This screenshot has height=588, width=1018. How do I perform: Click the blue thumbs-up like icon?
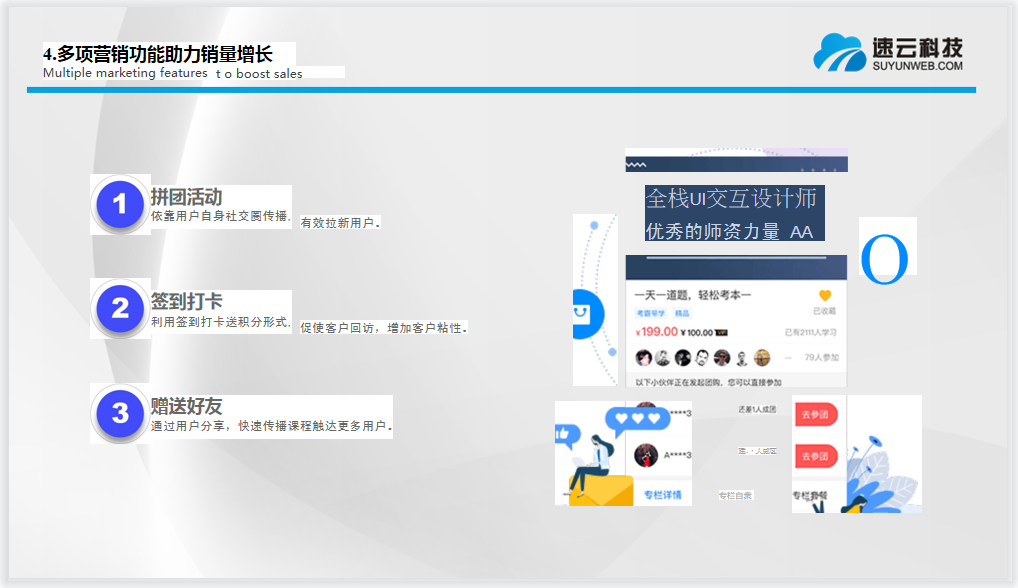567,435
